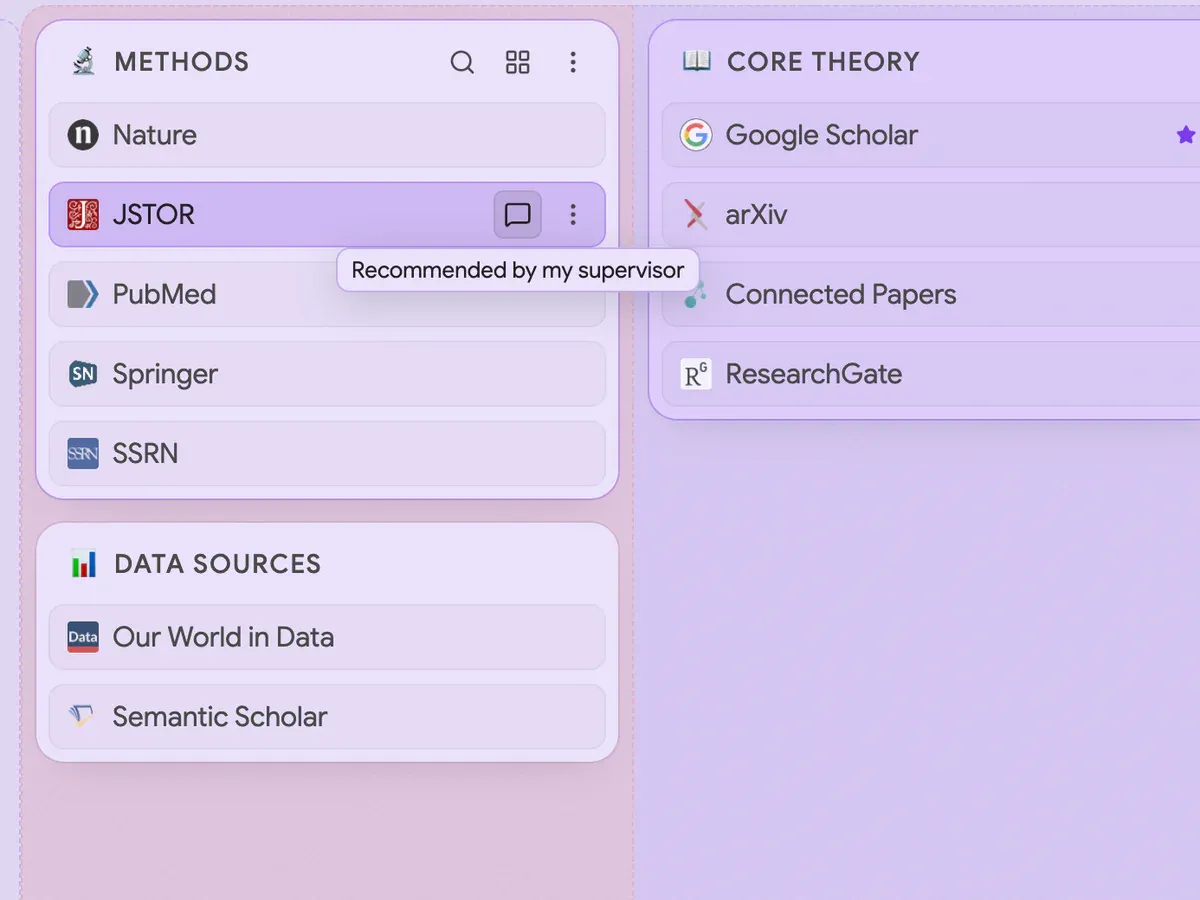Select the METHODS group title
The width and height of the screenshot is (1200, 900).
[x=182, y=62]
